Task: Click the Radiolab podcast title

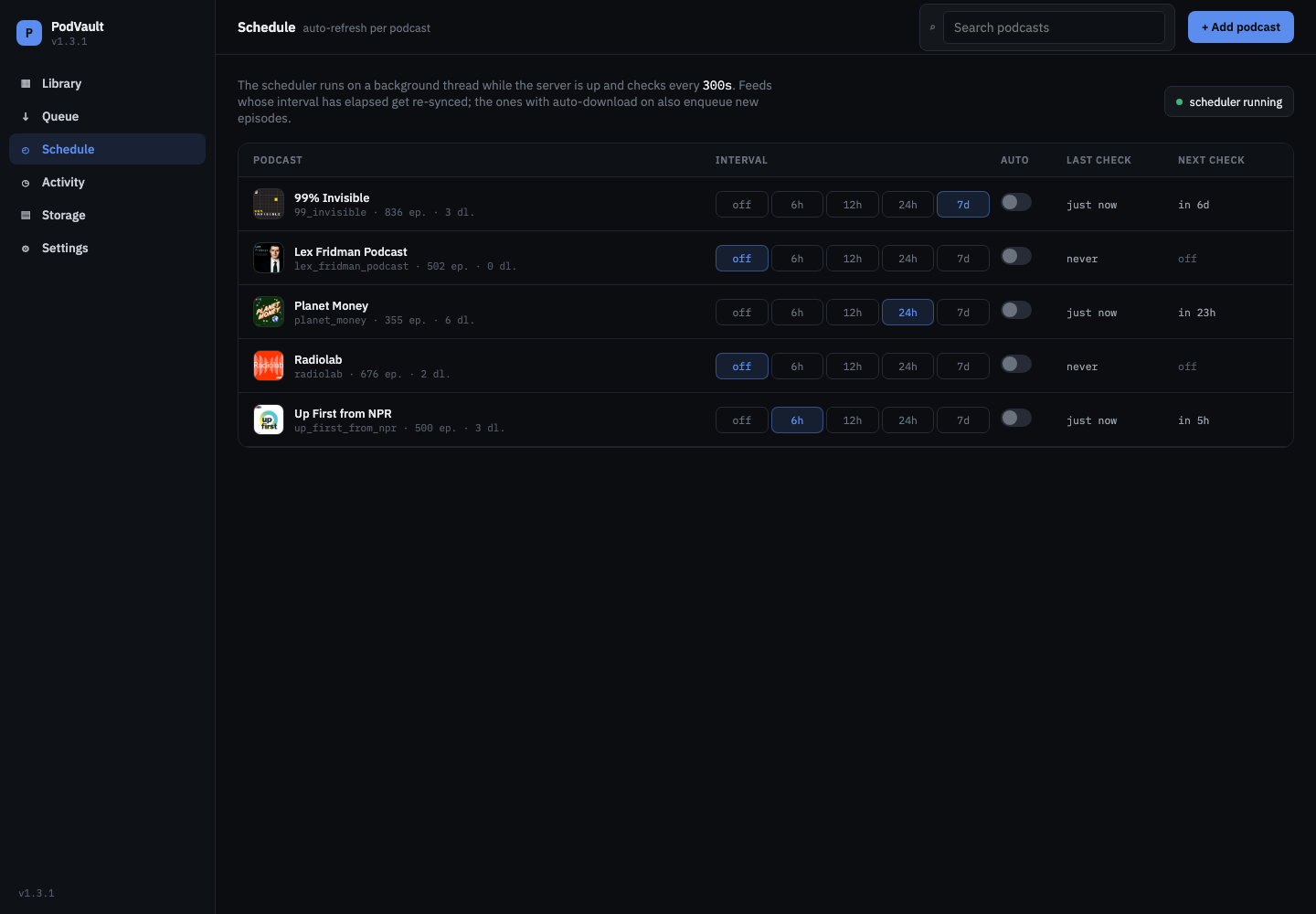Action: click(318, 359)
